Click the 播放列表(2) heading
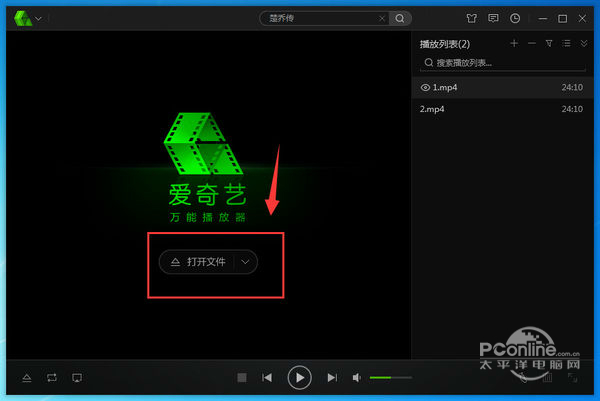The image size is (600, 401). (x=445, y=44)
